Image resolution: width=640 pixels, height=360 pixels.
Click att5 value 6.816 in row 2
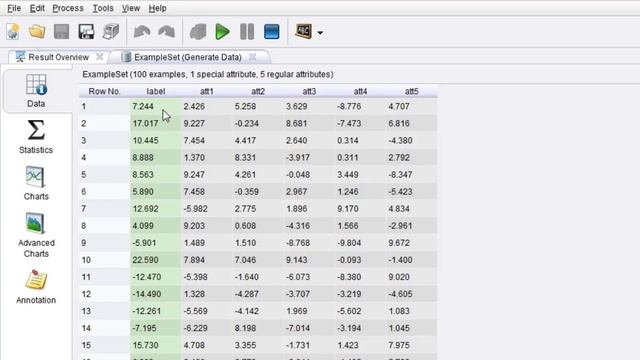coord(399,124)
